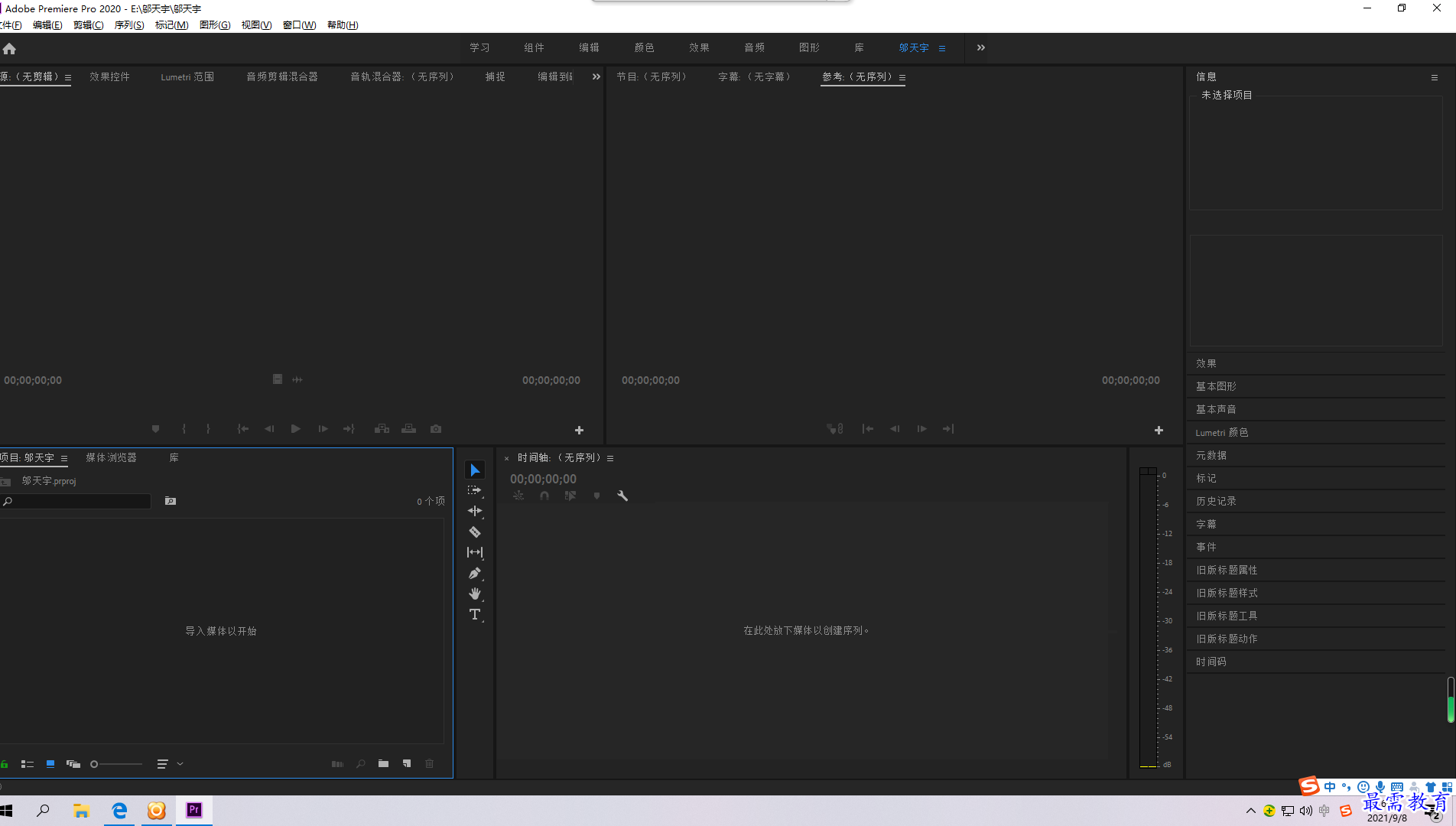The width and height of the screenshot is (1456, 826).
Task: Select the Slip tool
Action: click(x=475, y=552)
